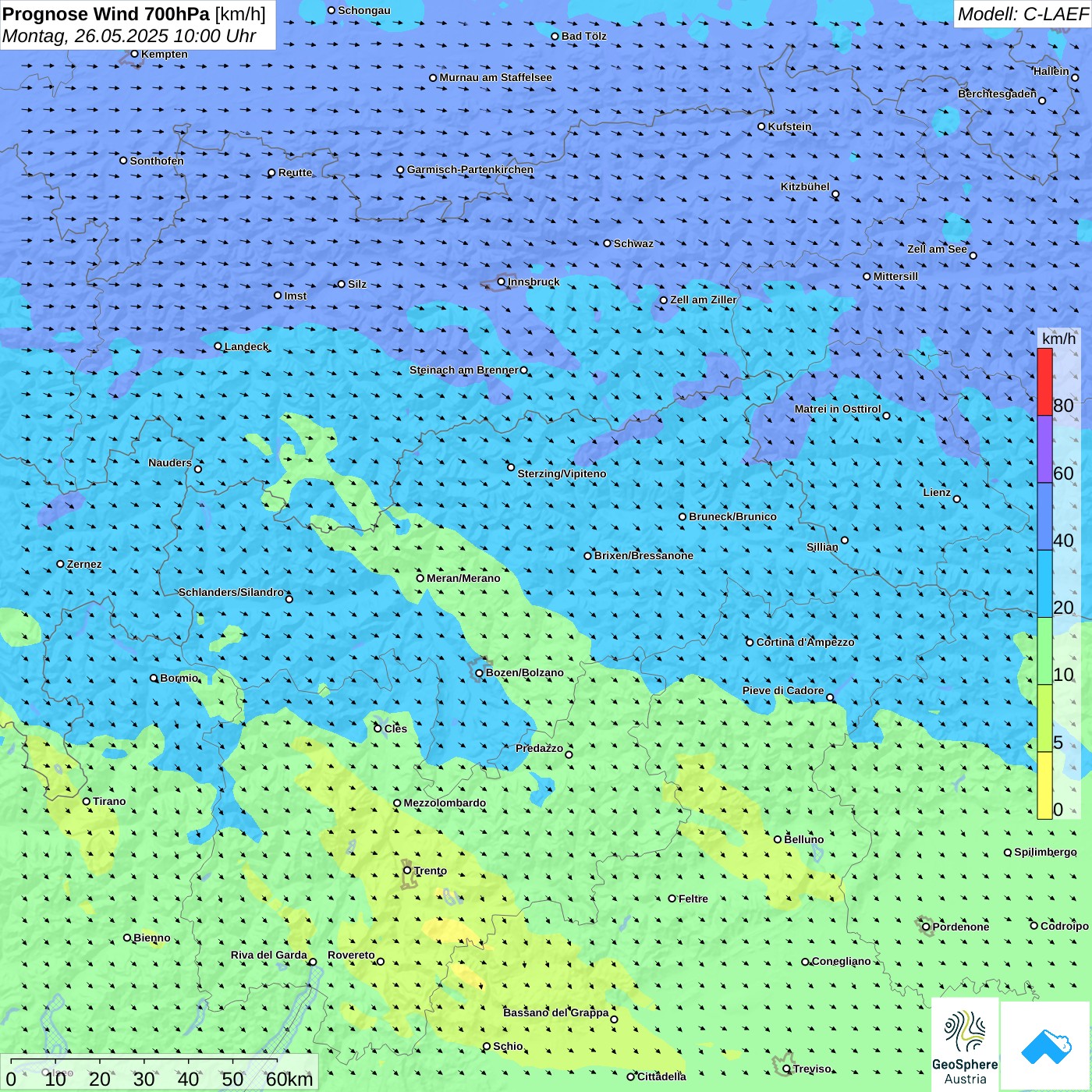Viewport: 1092px width, 1092px height.
Task: Click the 'Mezzolombardo' label
Action: [x=445, y=803]
